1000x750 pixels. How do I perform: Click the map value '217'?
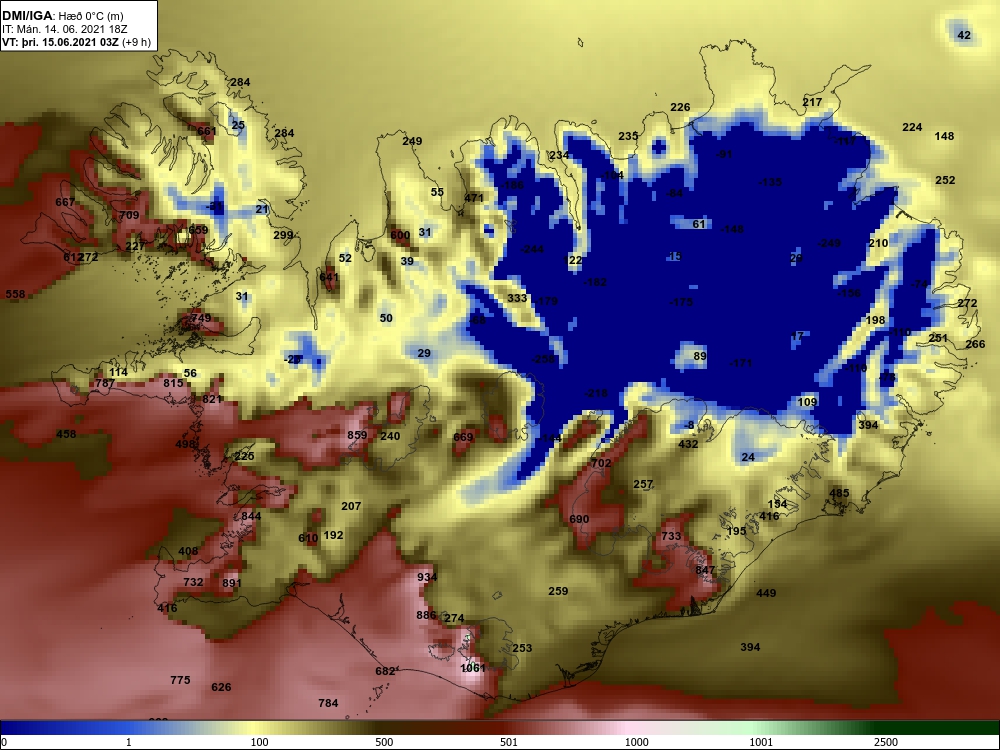pos(812,102)
